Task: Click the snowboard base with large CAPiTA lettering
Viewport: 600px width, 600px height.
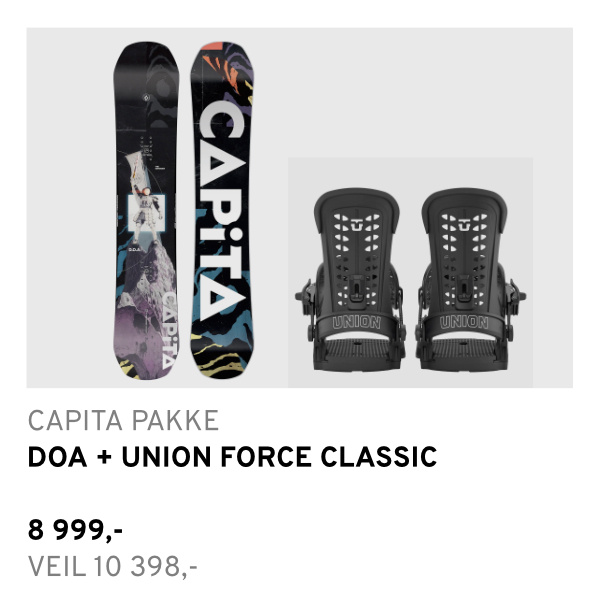Action: point(218,208)
